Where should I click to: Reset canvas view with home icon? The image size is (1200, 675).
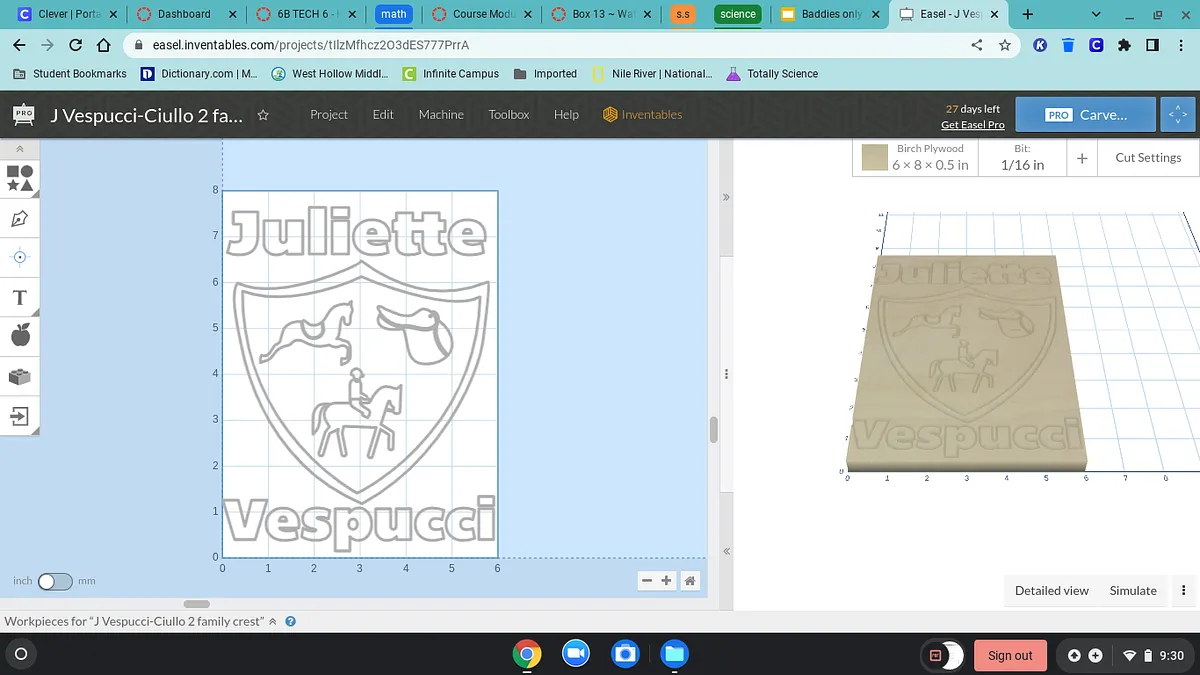point(690,581)
